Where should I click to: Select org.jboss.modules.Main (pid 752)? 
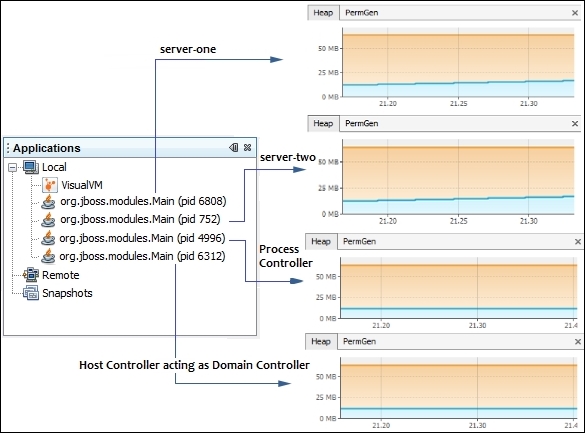click(x=140, y=219)
